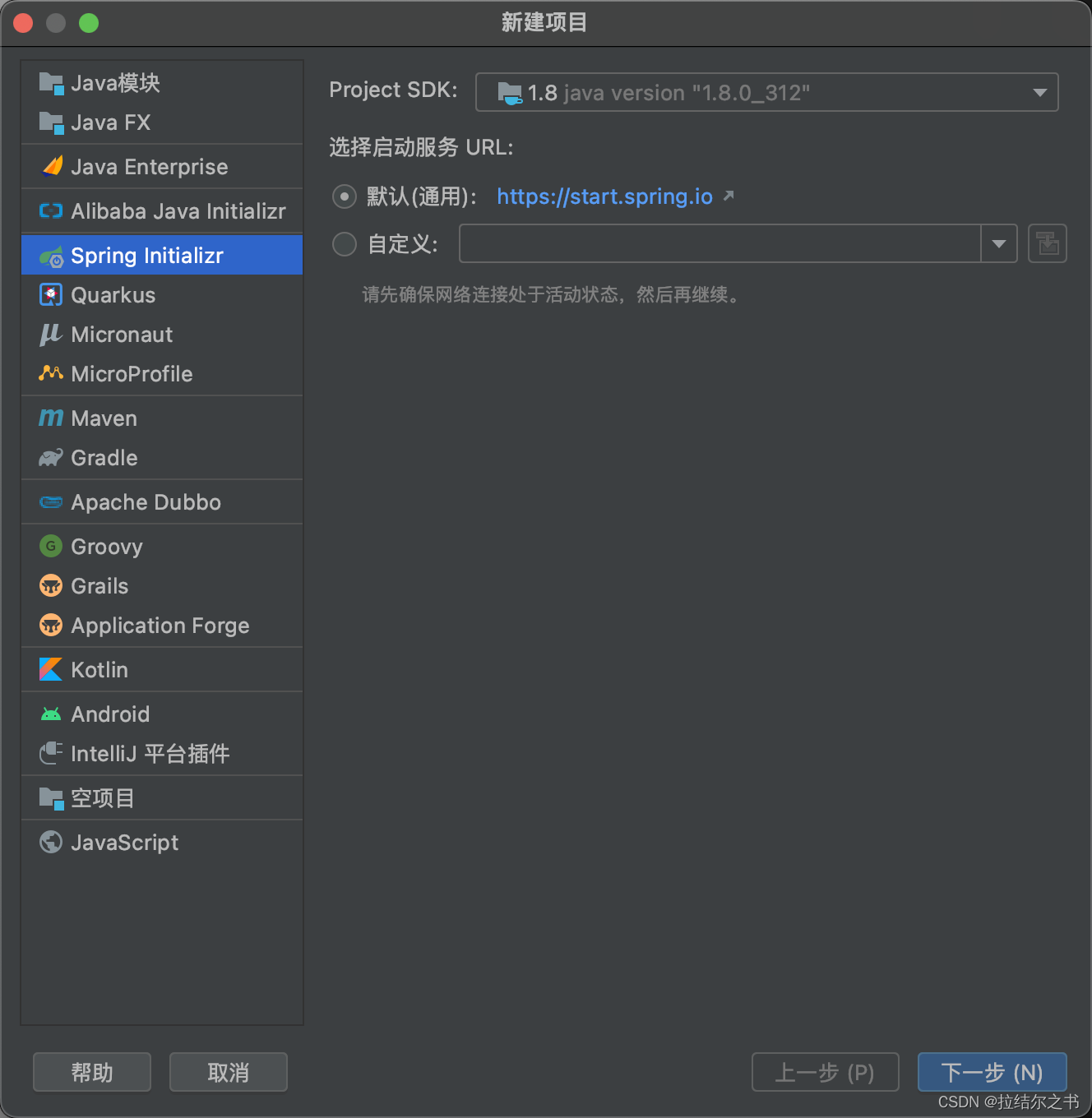Click the green zoom window button
Viewport: 1092px width, 1118px height.
point(89,23)
